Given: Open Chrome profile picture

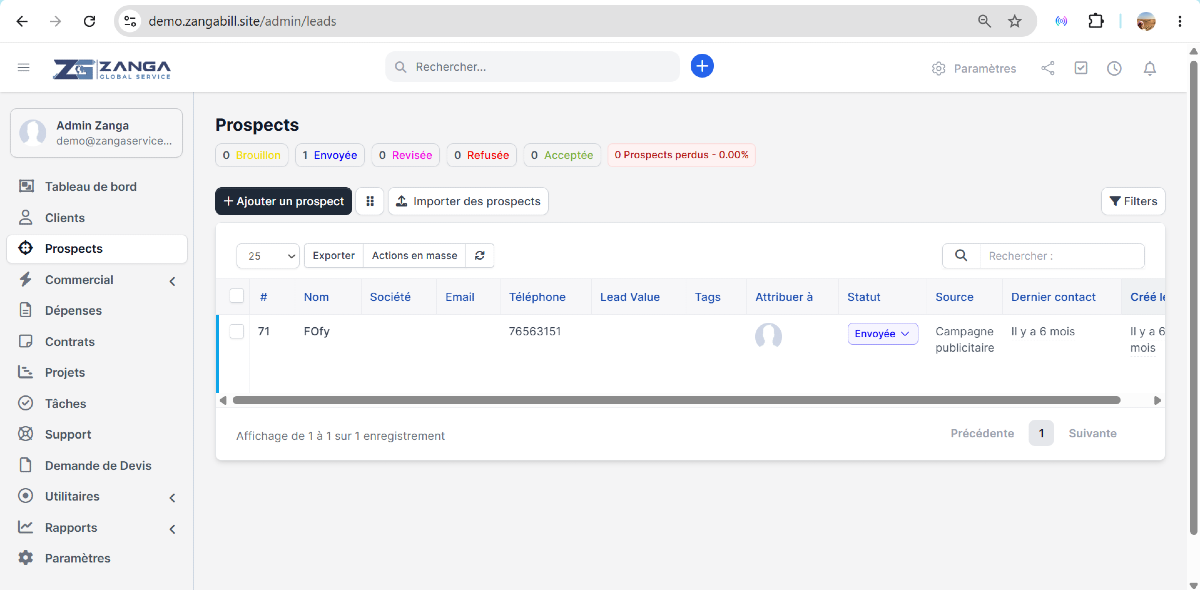Looking at the screenshot, I should [1146, 21].
